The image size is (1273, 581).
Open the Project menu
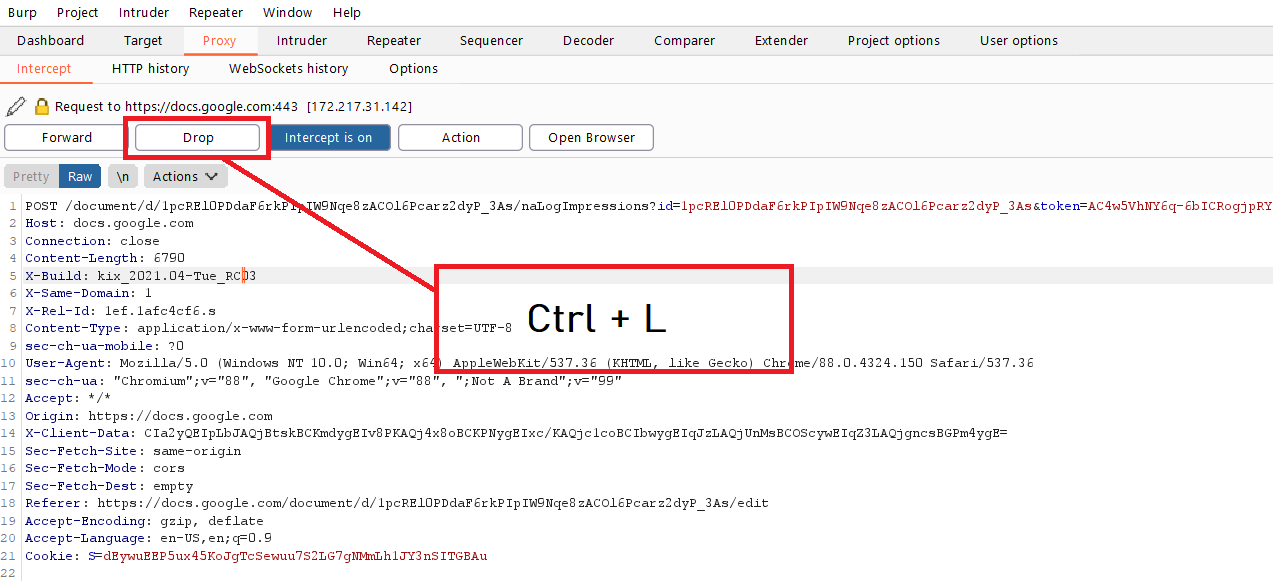tap(77, 12)
